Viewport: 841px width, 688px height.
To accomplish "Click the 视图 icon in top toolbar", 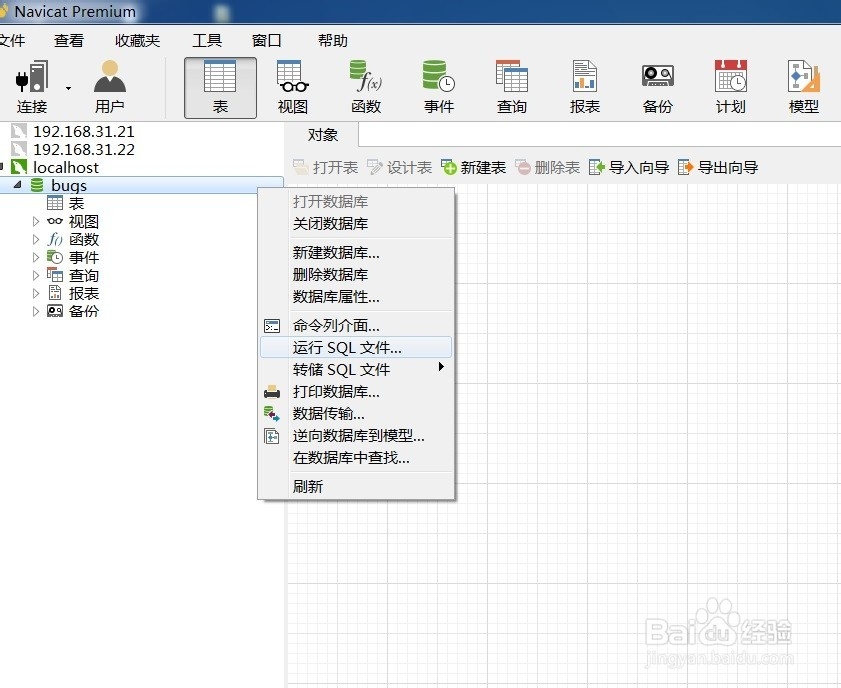I will click(x=292, y=84).
